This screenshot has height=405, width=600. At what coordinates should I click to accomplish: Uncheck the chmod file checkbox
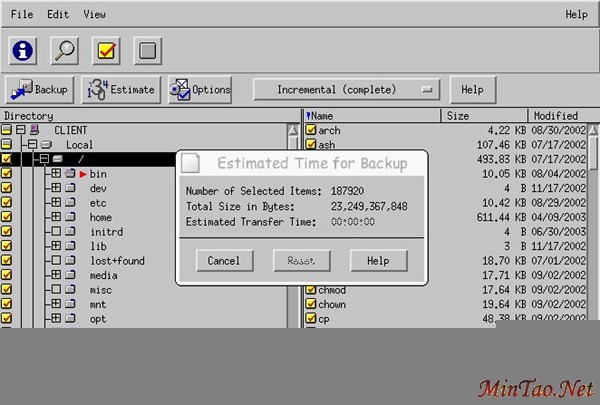click(x=311, y=290)
